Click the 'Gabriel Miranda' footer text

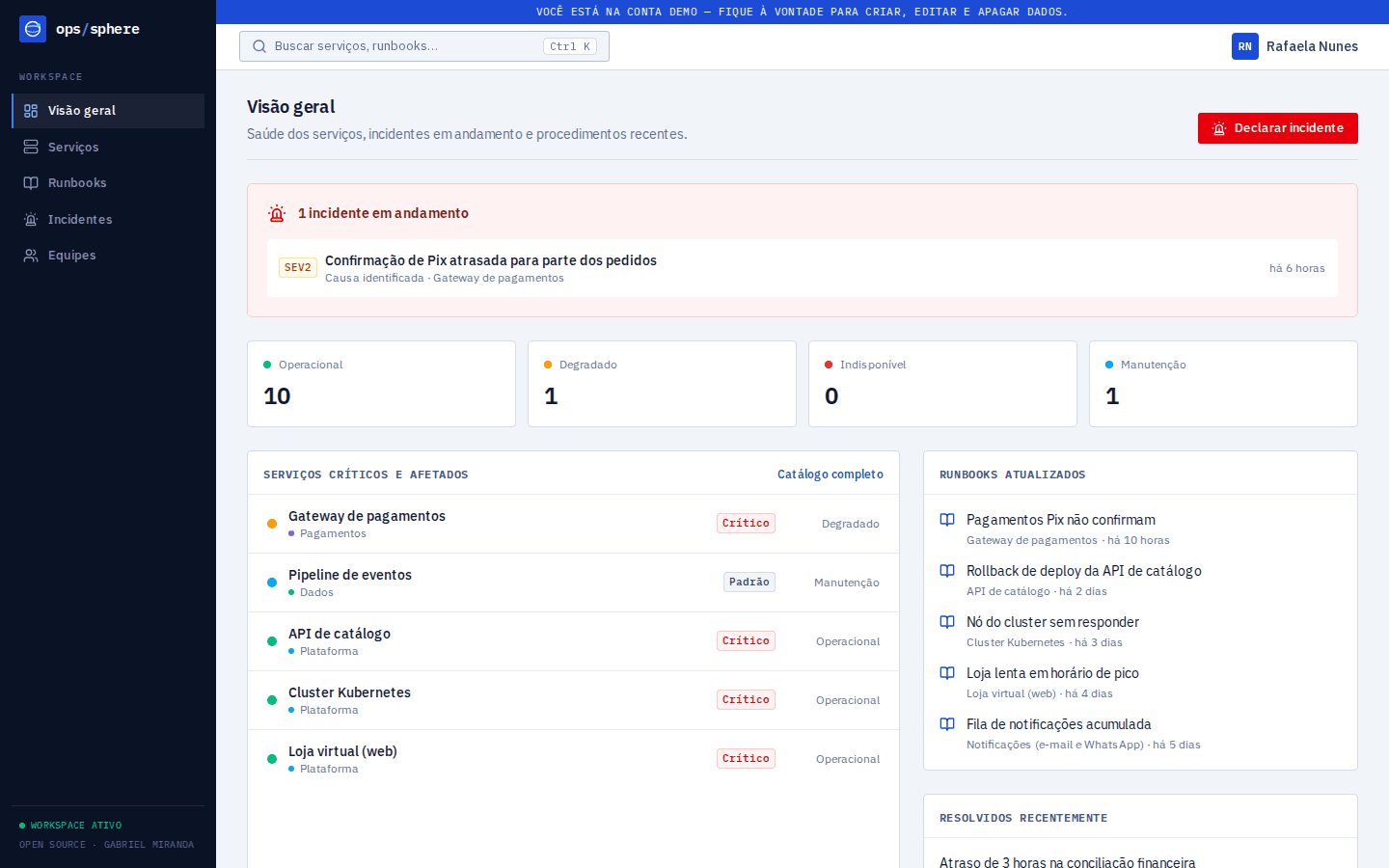[x=149, y=845]
